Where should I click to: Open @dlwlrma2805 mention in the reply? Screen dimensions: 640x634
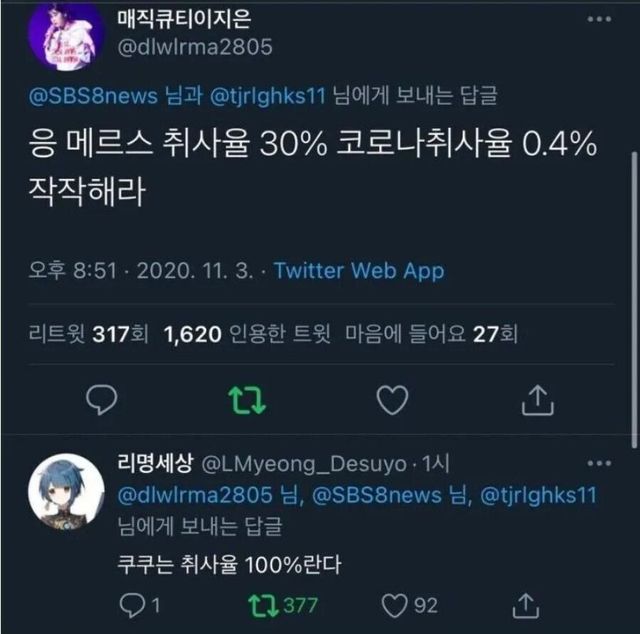[x=195, y=496]
